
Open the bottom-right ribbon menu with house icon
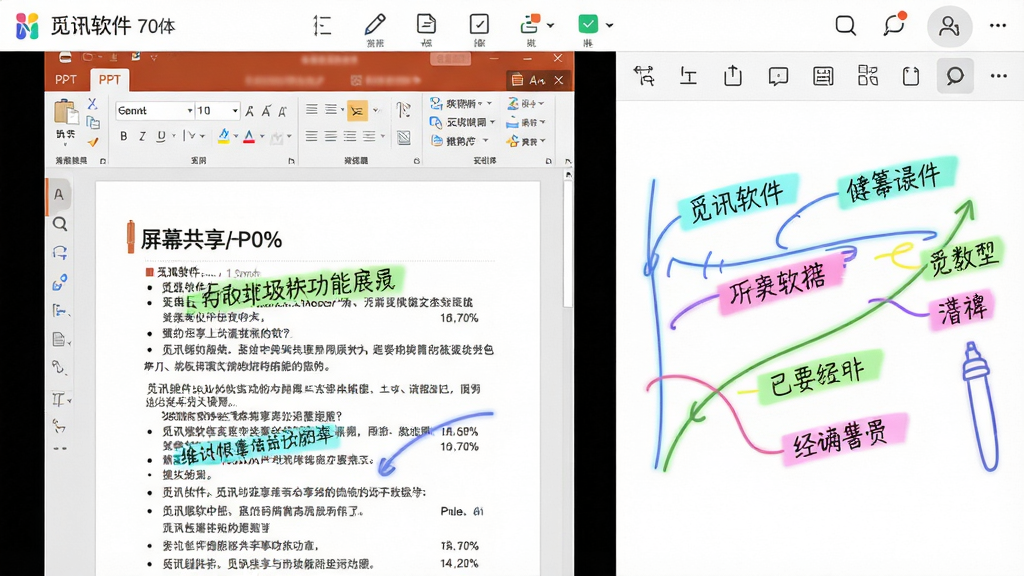point(526,141)
